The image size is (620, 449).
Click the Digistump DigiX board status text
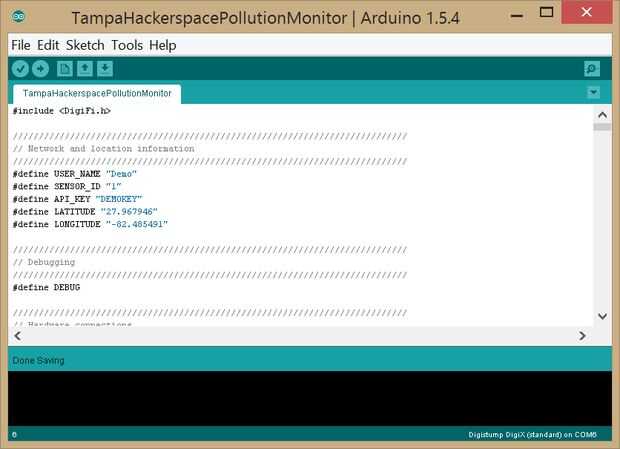tap(532, 435)
